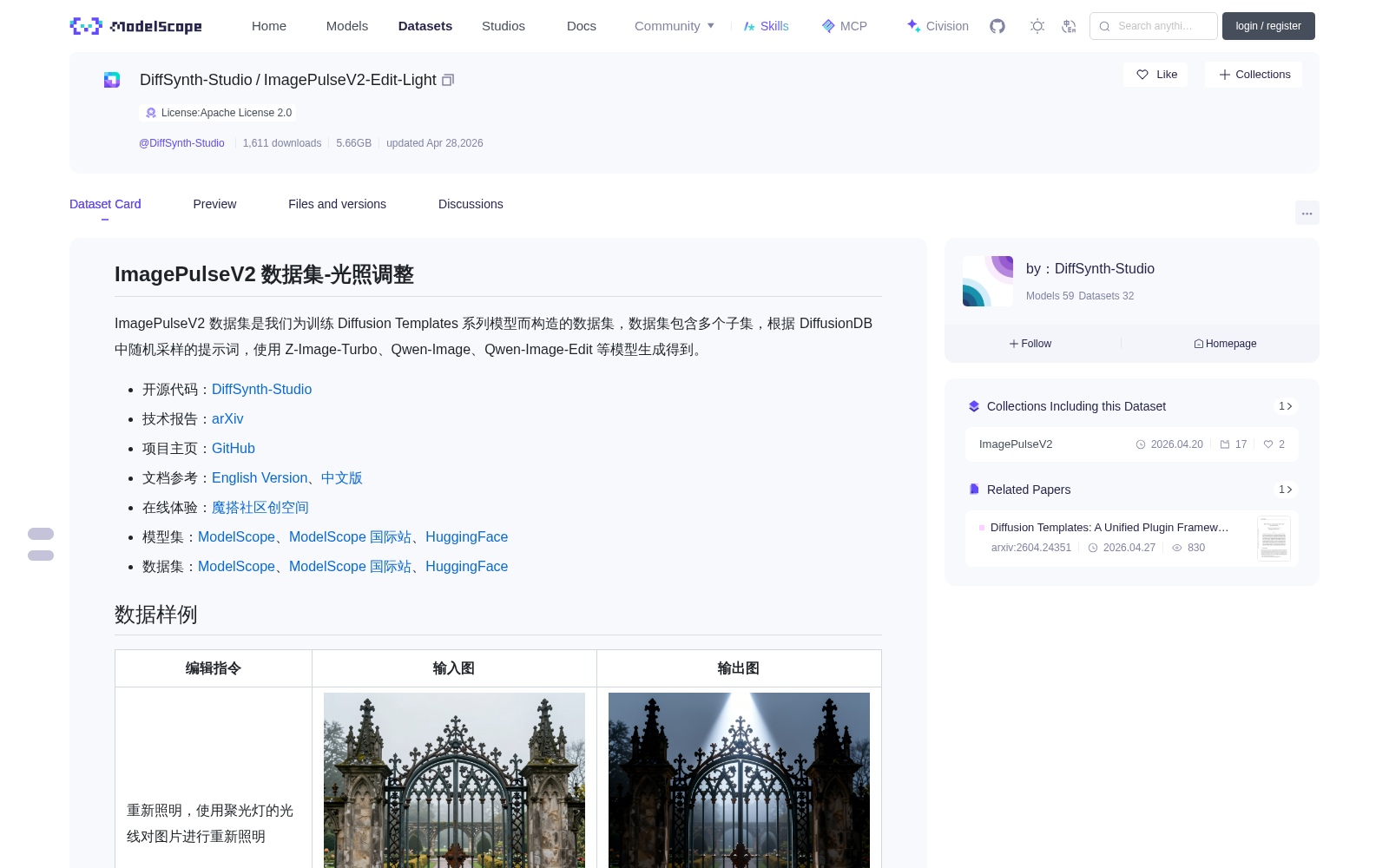
Task: Click the spotlight-relit output gate image
Action: [x=739, y=780]
